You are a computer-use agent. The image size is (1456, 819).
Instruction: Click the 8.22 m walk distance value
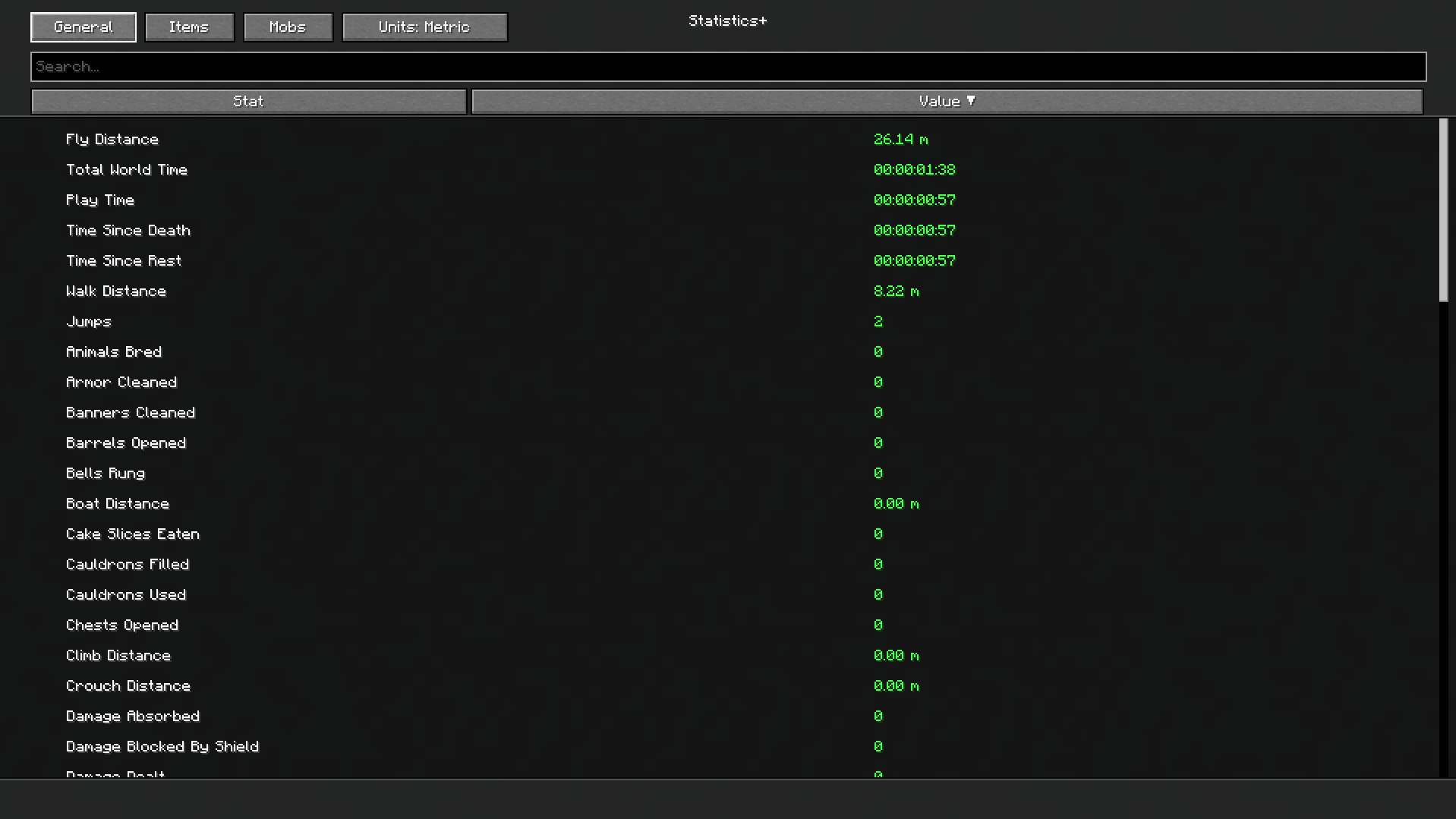click(896, 291)
